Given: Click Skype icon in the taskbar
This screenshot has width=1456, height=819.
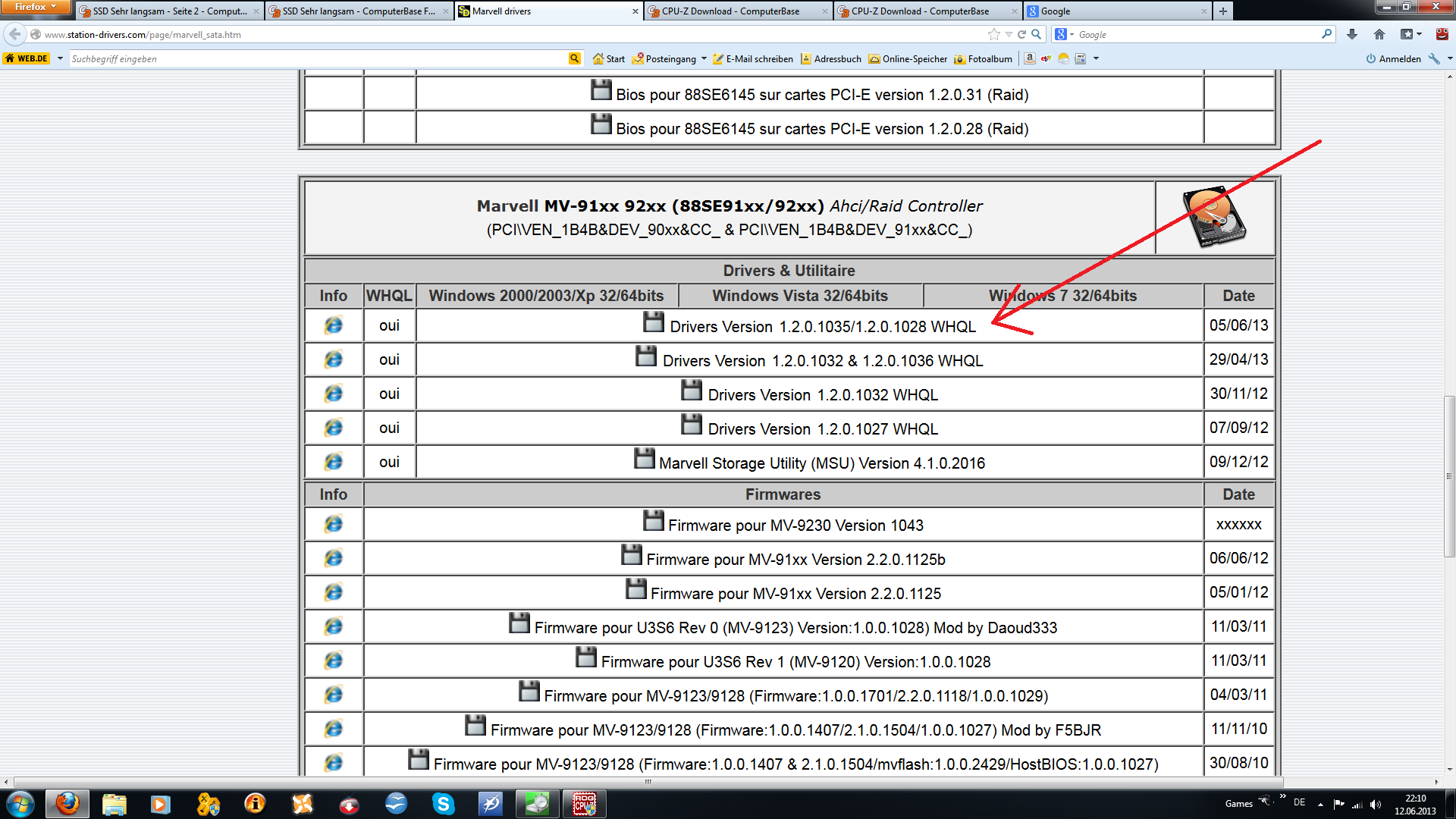Looking at the screenshot, I should [x=443, y=803].
